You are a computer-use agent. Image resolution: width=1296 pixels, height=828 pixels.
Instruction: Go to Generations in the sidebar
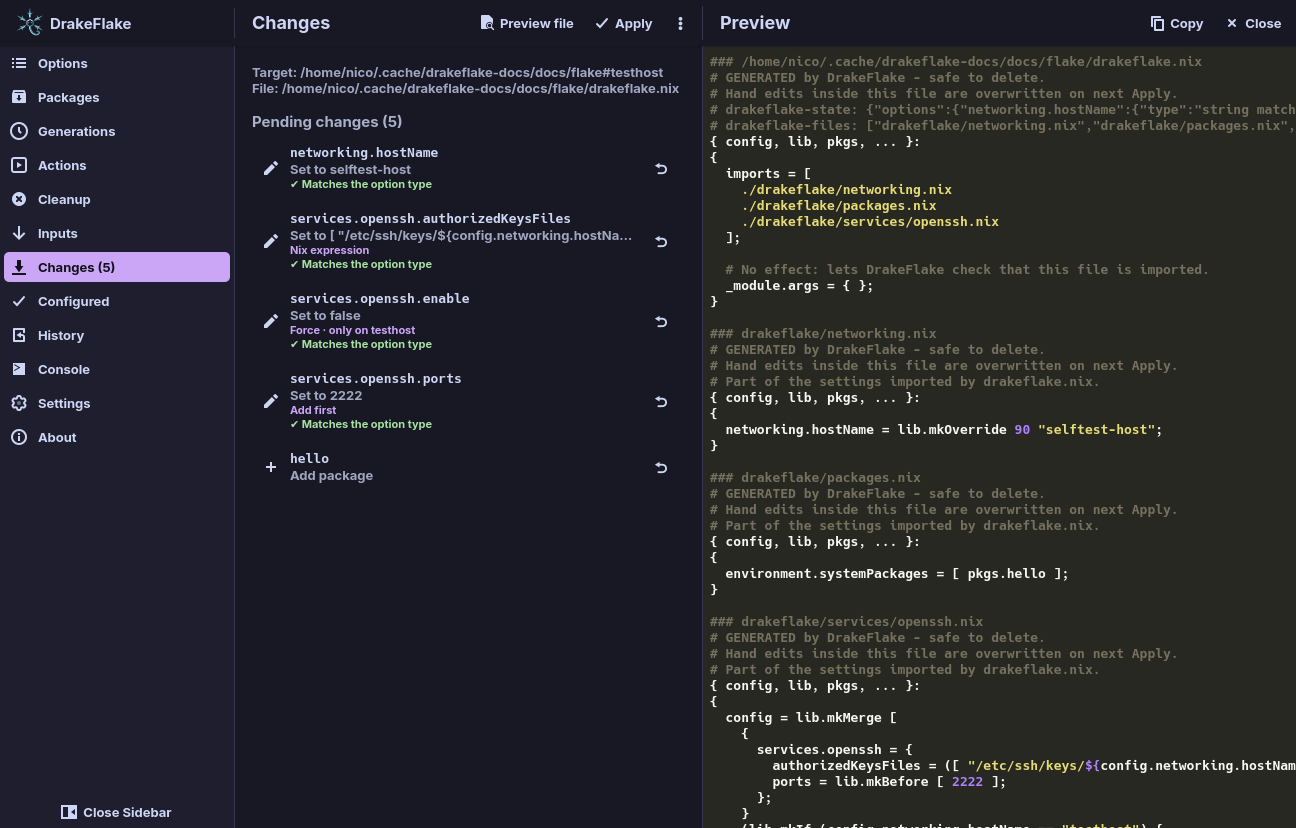click(117, 131)
